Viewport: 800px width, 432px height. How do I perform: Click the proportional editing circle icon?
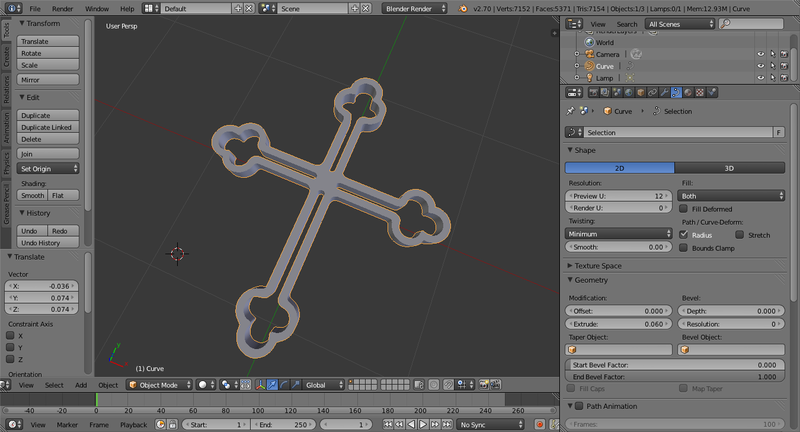click(x=434, y=385)
